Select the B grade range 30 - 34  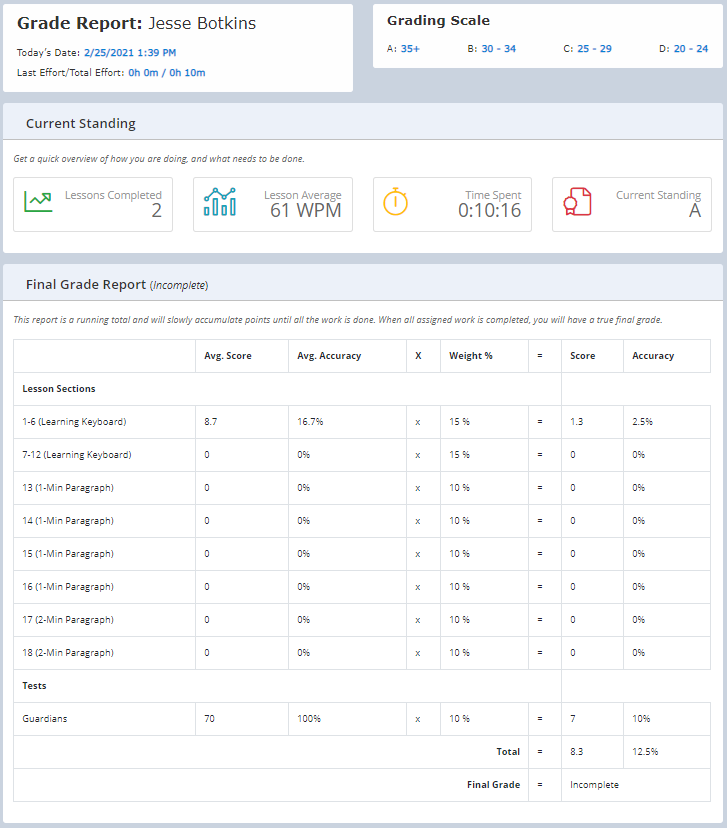pos(498,48)
